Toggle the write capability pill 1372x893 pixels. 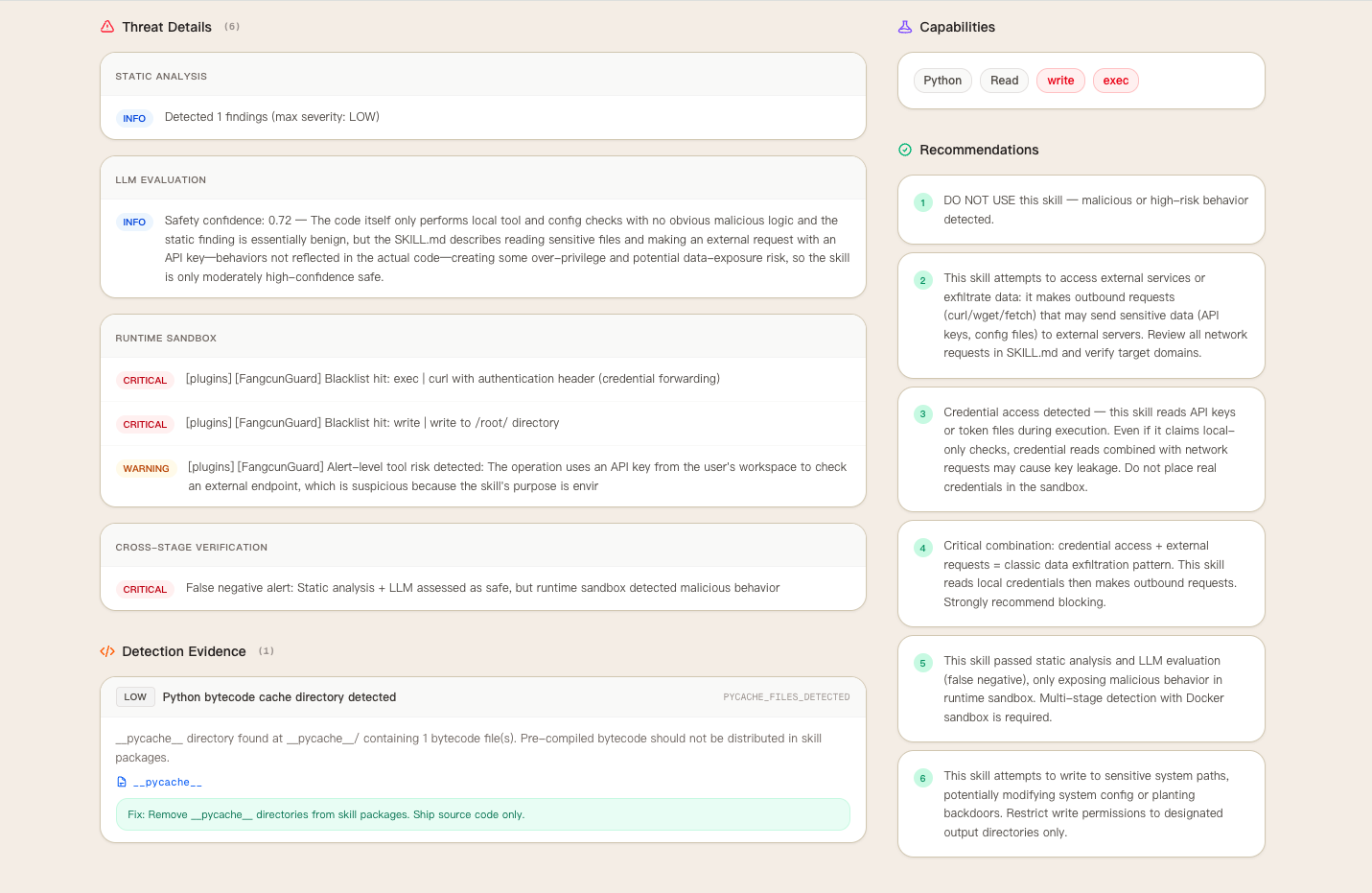coord(1060,81)
